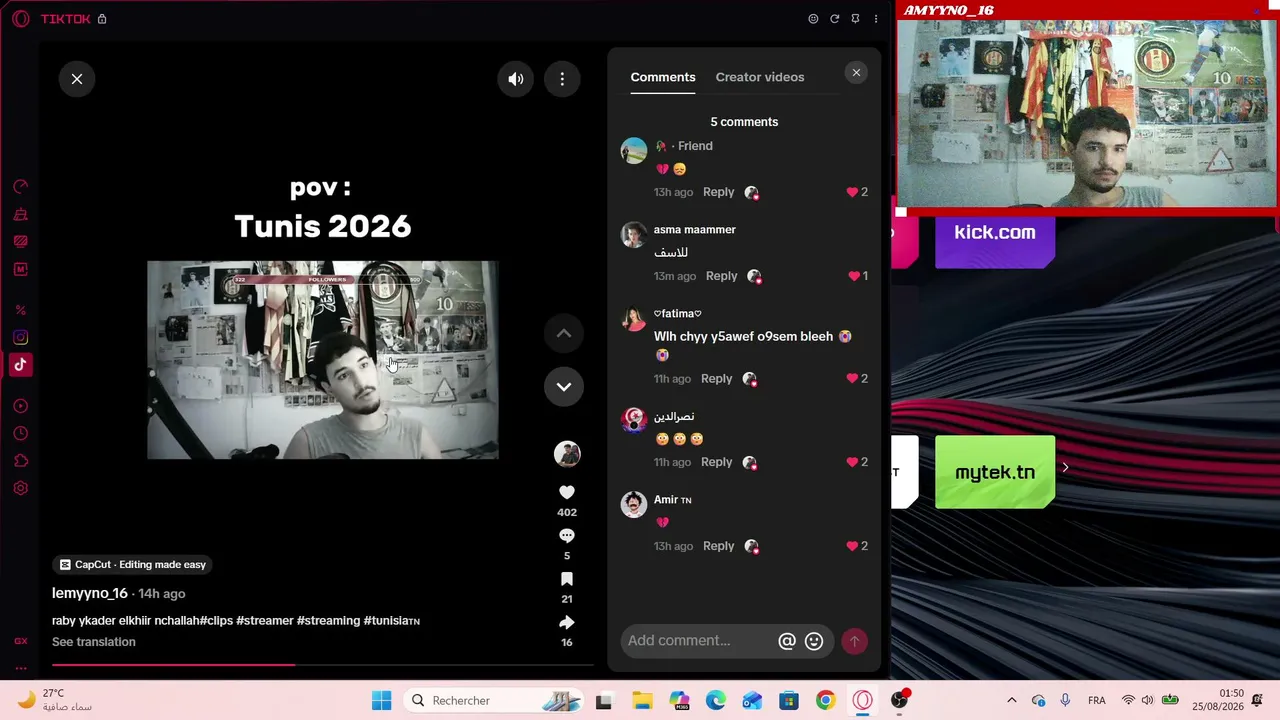
Task: Like the Friend comment at top
Action: [852, 192]
